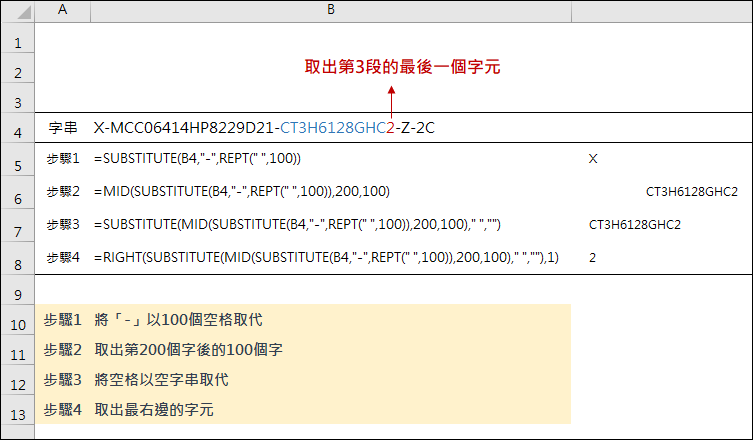Screen dimensions: 753x440
Task: Select the left-aligned CT3H6128GHC2 result in row 7
Action: coord(635,225)
